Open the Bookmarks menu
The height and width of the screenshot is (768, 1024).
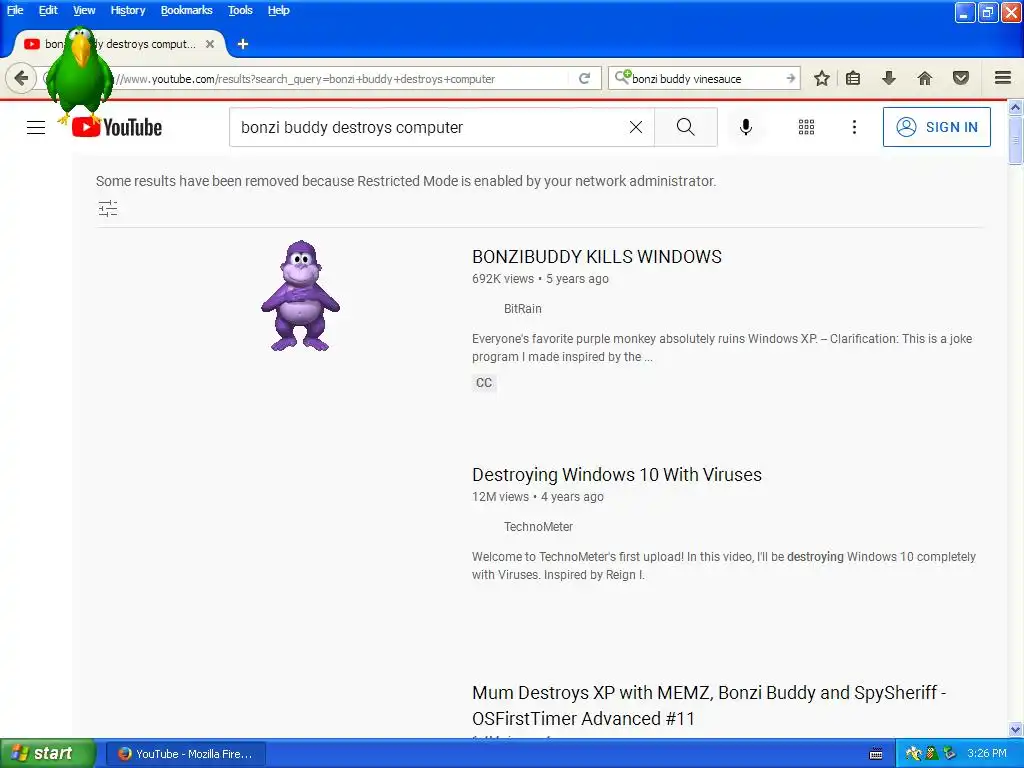186,10
